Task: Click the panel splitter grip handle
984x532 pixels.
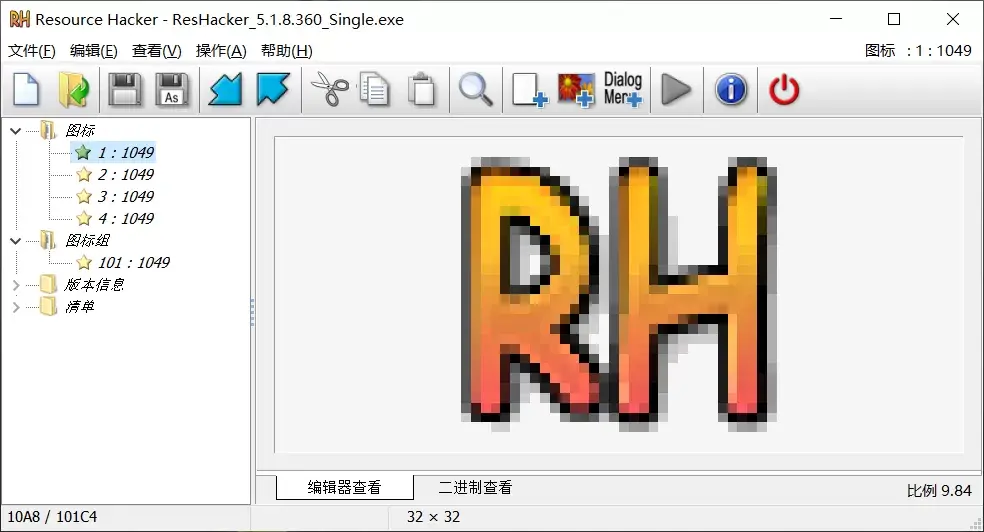Action: click(252, 312)
